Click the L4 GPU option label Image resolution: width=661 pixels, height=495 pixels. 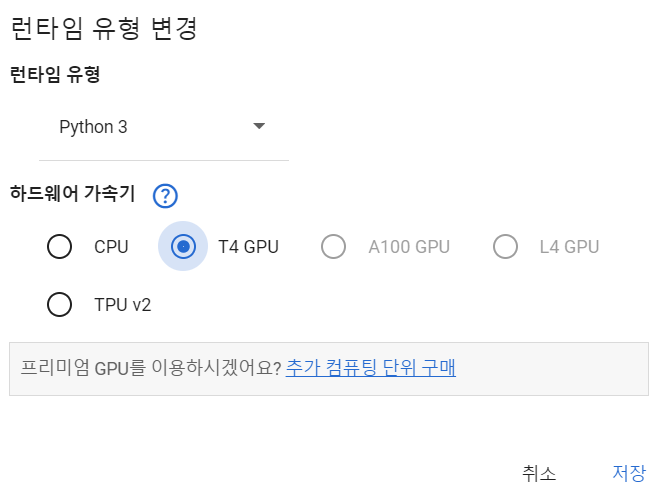click(569, 247)
